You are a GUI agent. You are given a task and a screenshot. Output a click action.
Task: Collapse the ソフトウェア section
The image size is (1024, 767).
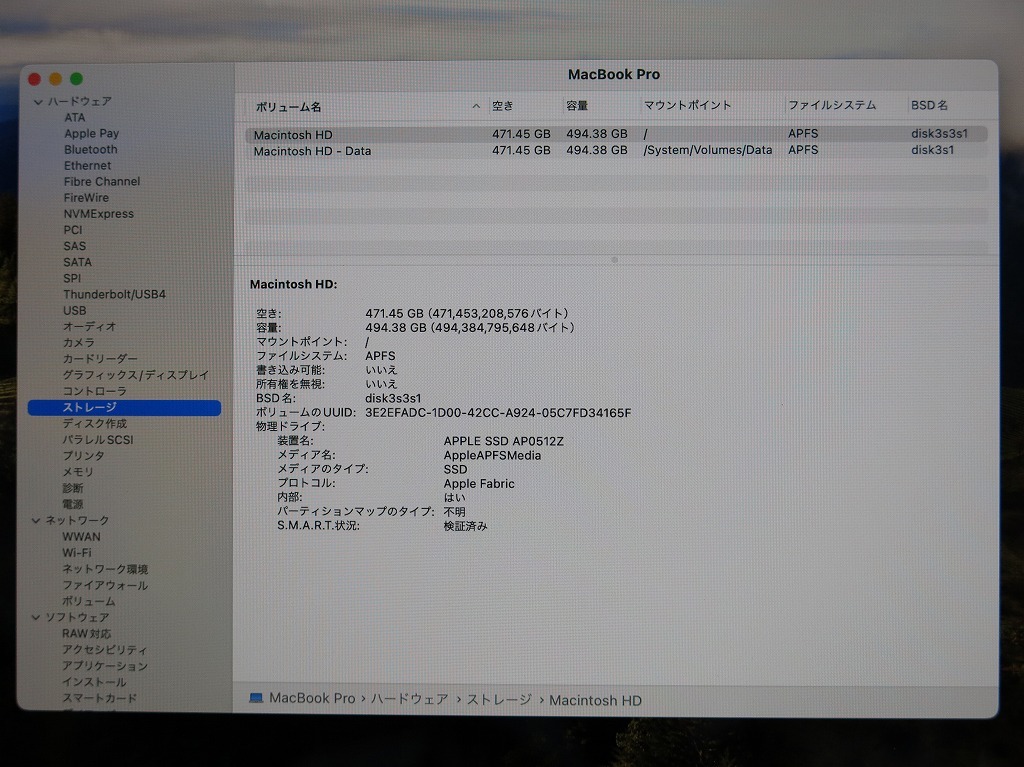tap(36, 617)
